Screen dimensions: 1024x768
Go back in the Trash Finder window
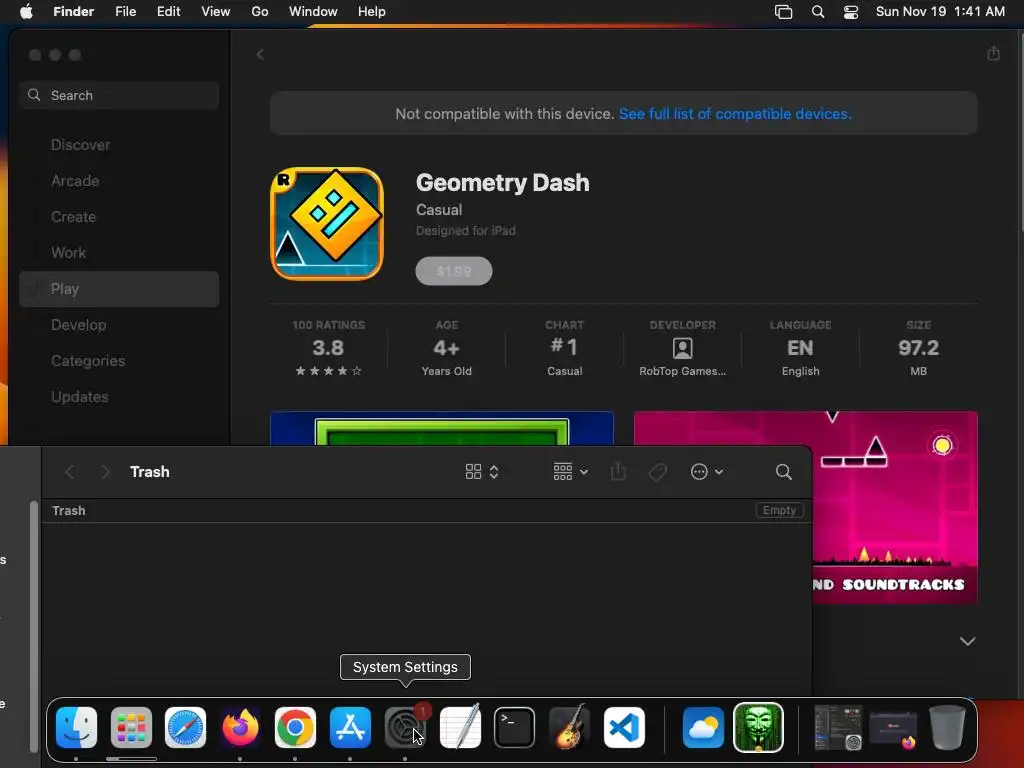coord(70,472)
